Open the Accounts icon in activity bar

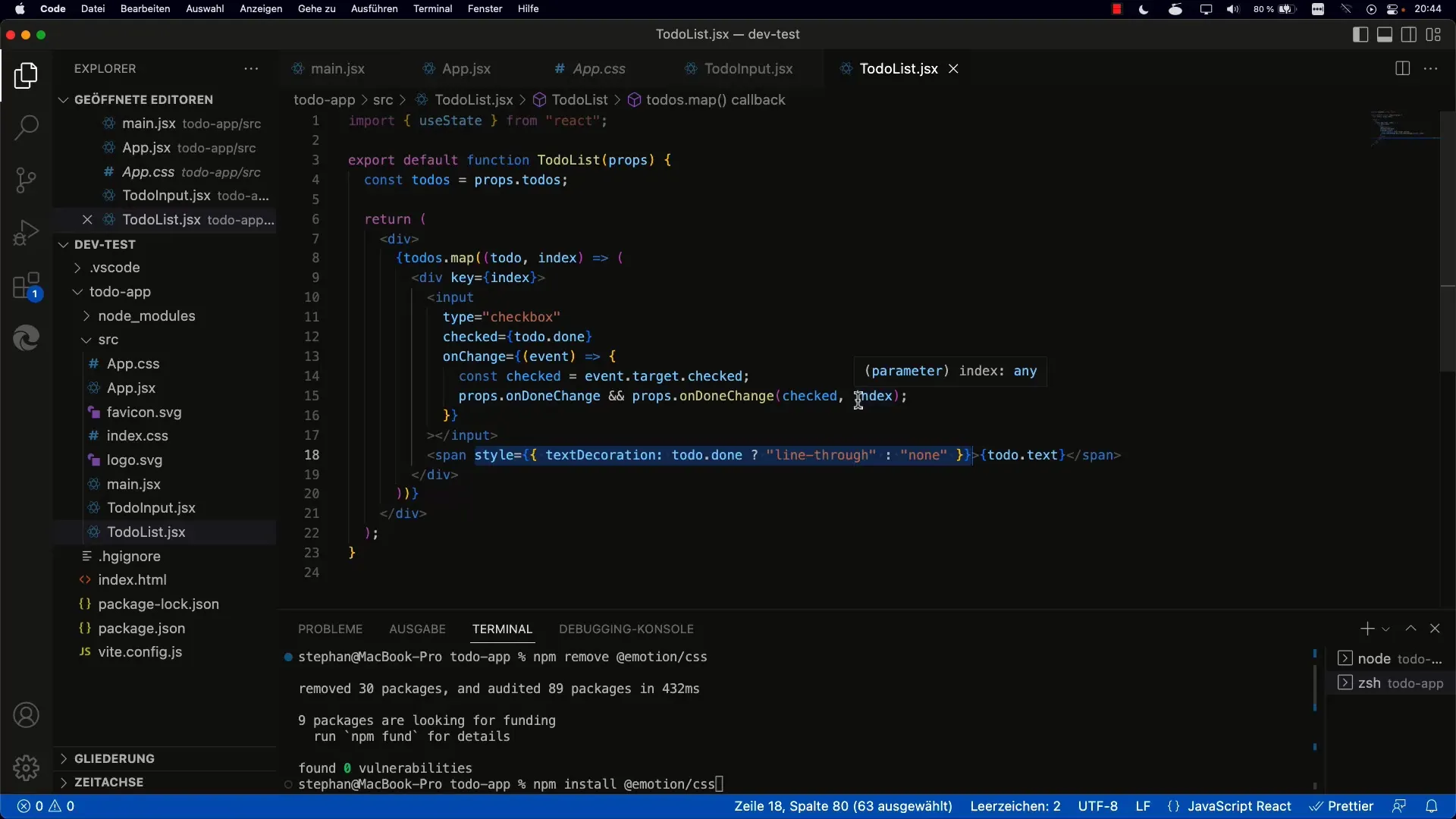click(26, 715)
